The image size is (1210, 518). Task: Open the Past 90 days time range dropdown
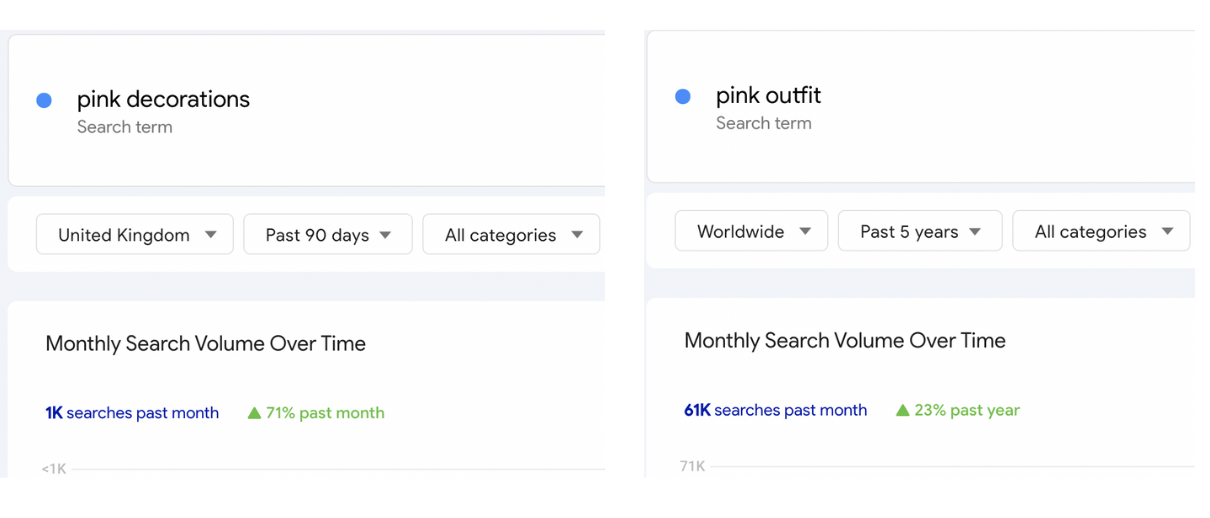[x=328, y=235]
